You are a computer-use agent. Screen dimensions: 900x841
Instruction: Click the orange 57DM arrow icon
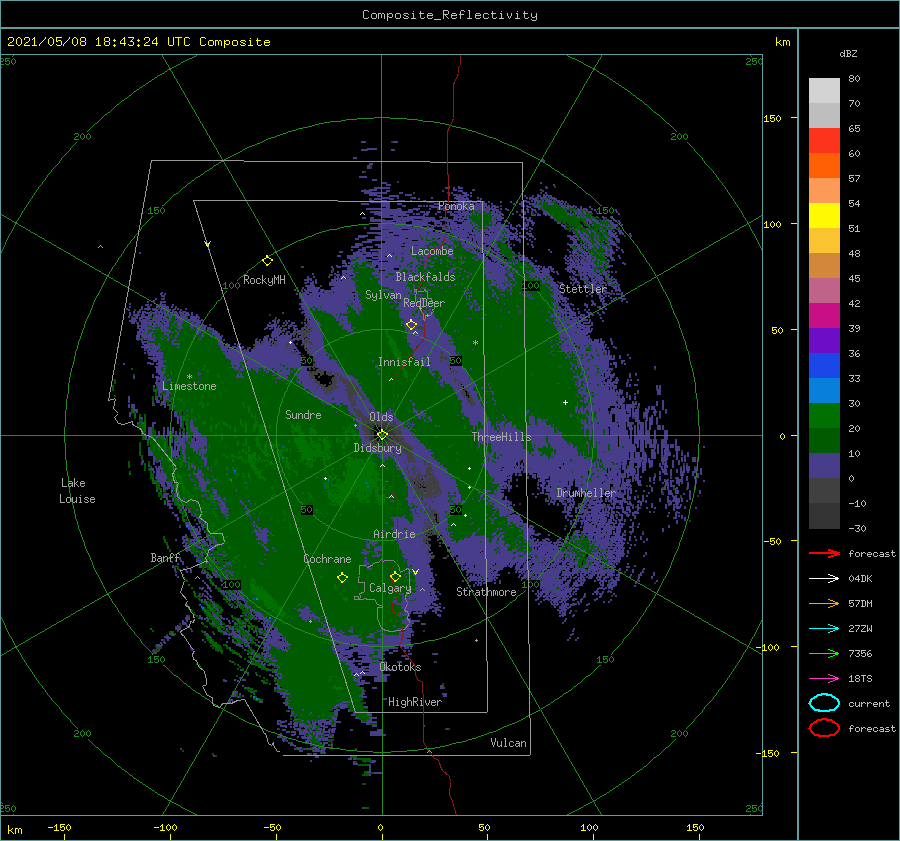[824, 603]
